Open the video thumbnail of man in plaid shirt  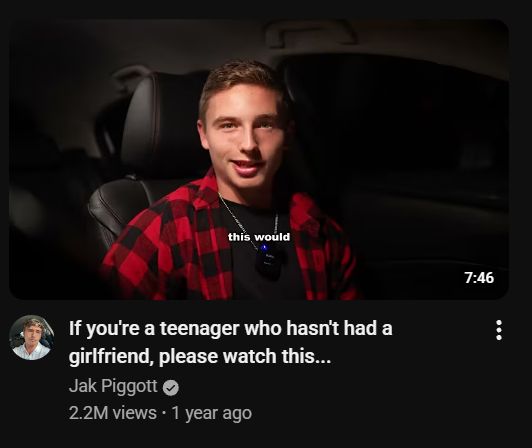coord(259,160)
